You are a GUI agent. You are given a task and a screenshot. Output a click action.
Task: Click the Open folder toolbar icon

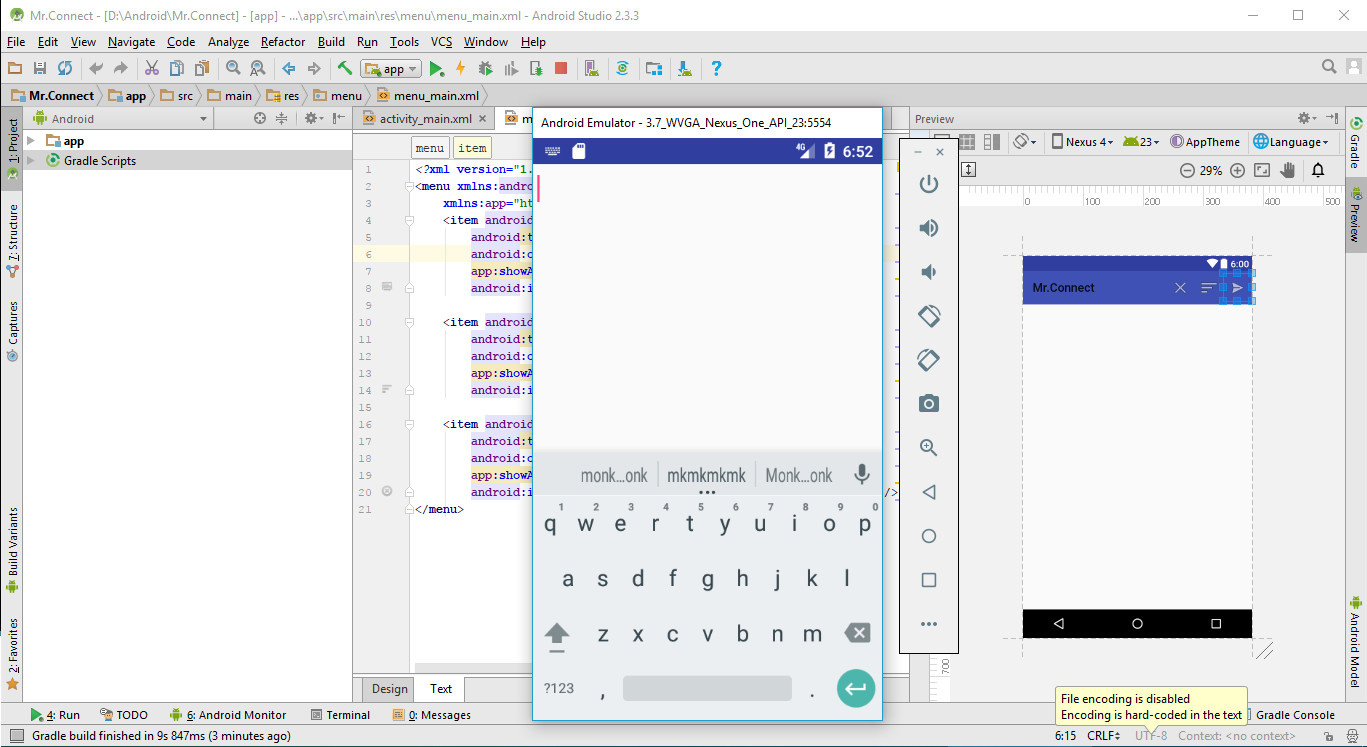(x=14, y=68)
